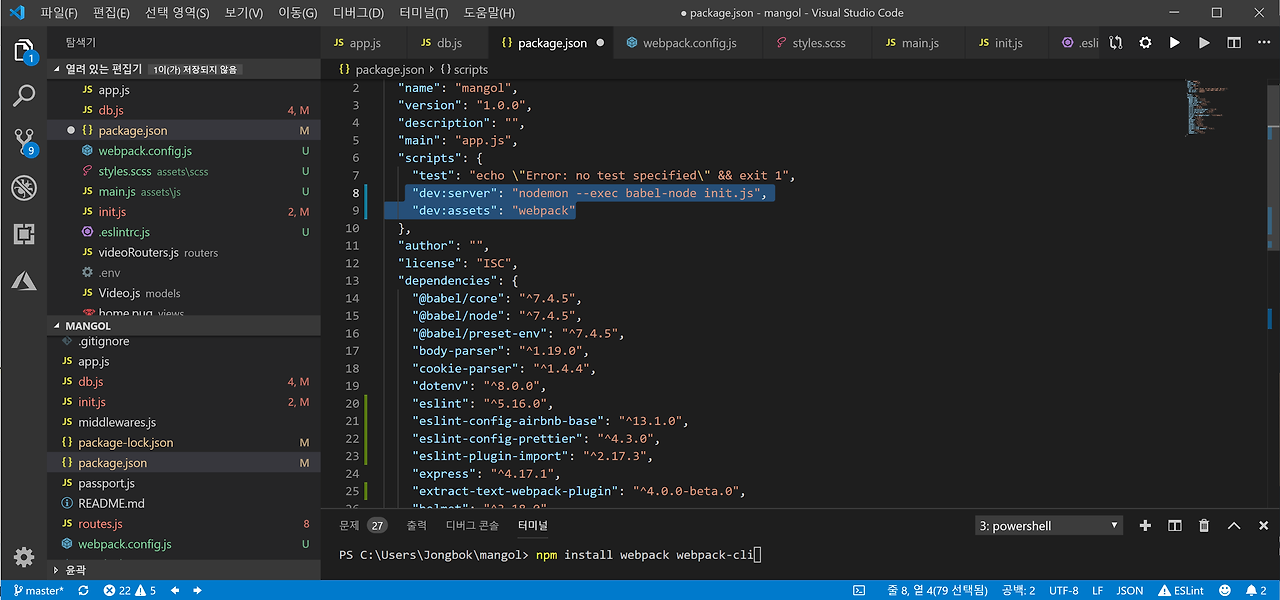Open the Search view in activity bar
This screenshot has width=1280, height=600.
point(24,96)
